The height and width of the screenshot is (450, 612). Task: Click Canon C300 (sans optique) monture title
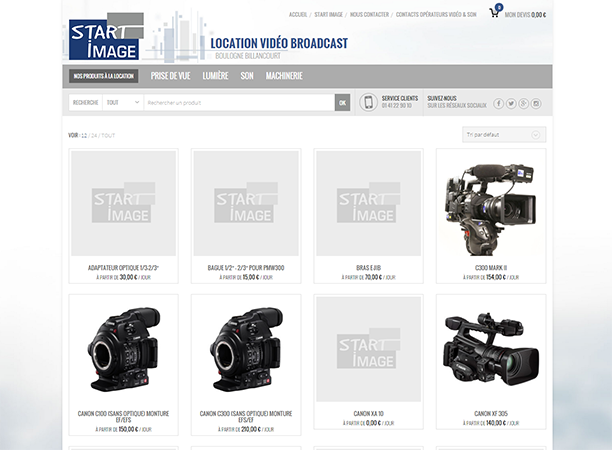click(246, 416)
